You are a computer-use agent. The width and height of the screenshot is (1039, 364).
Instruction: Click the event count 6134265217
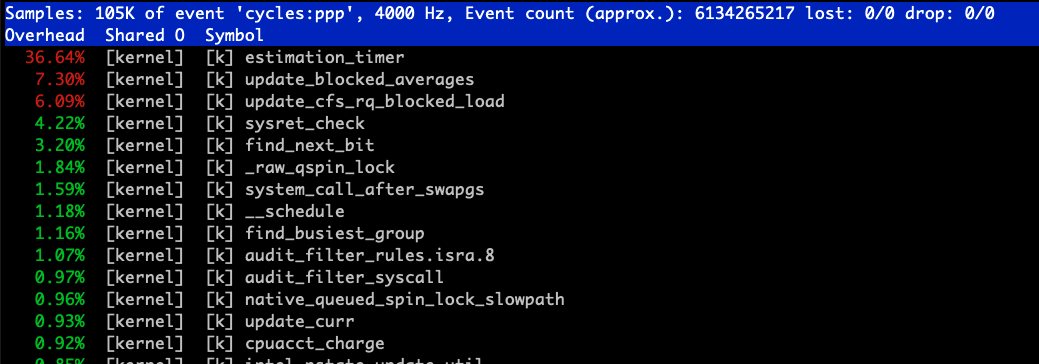click(745, 13)
